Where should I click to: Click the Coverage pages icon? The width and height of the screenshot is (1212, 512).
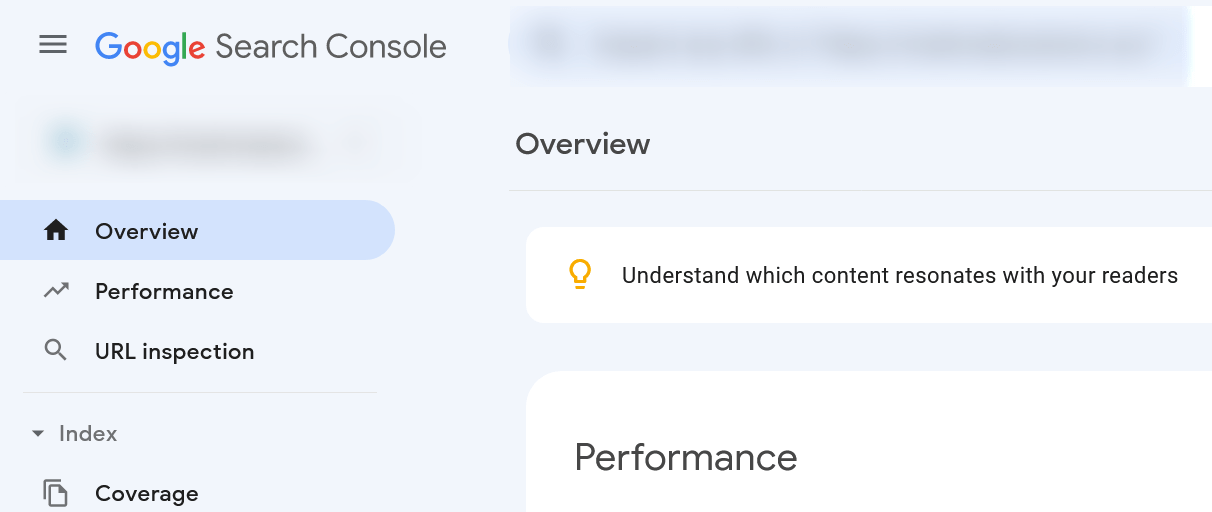tap(56, 493)
